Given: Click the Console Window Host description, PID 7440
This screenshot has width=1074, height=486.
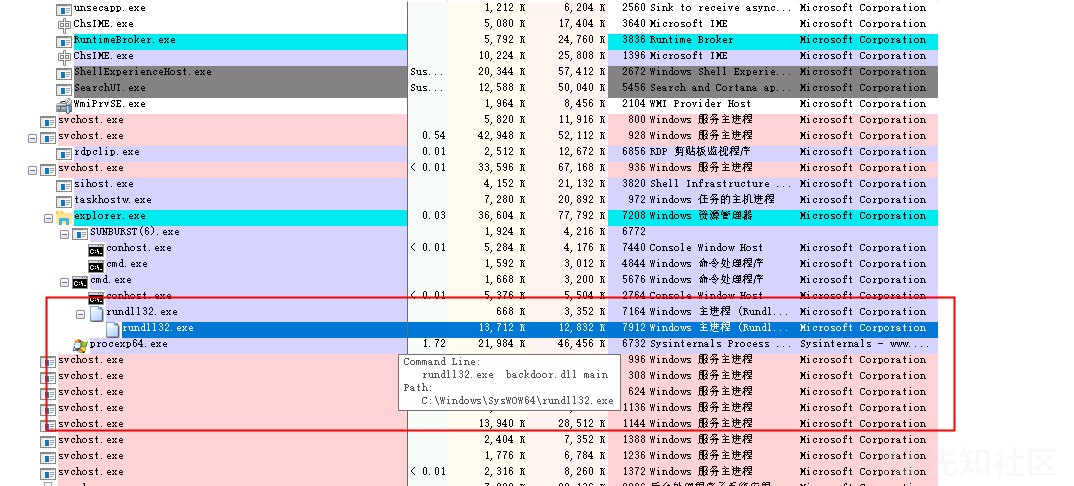Looking at the screenshot, I should tap(705, 248).
